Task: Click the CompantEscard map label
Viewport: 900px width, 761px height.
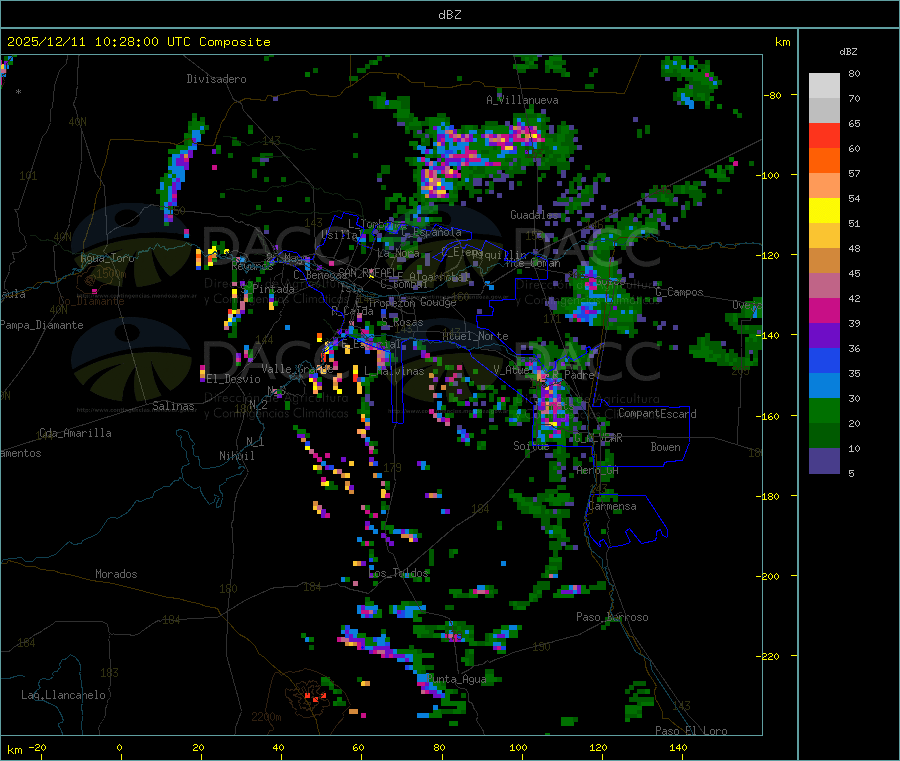Action: (657, 413)
